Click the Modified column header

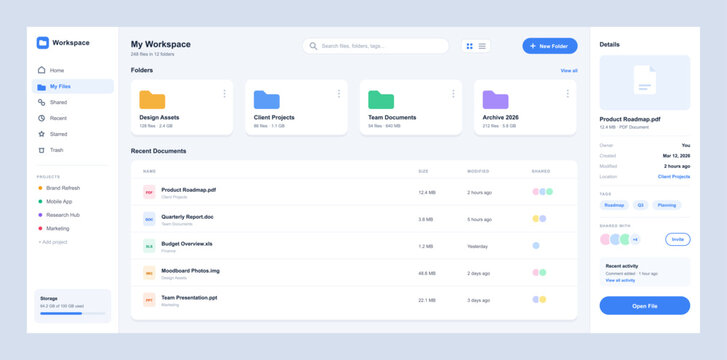(478, 171)
